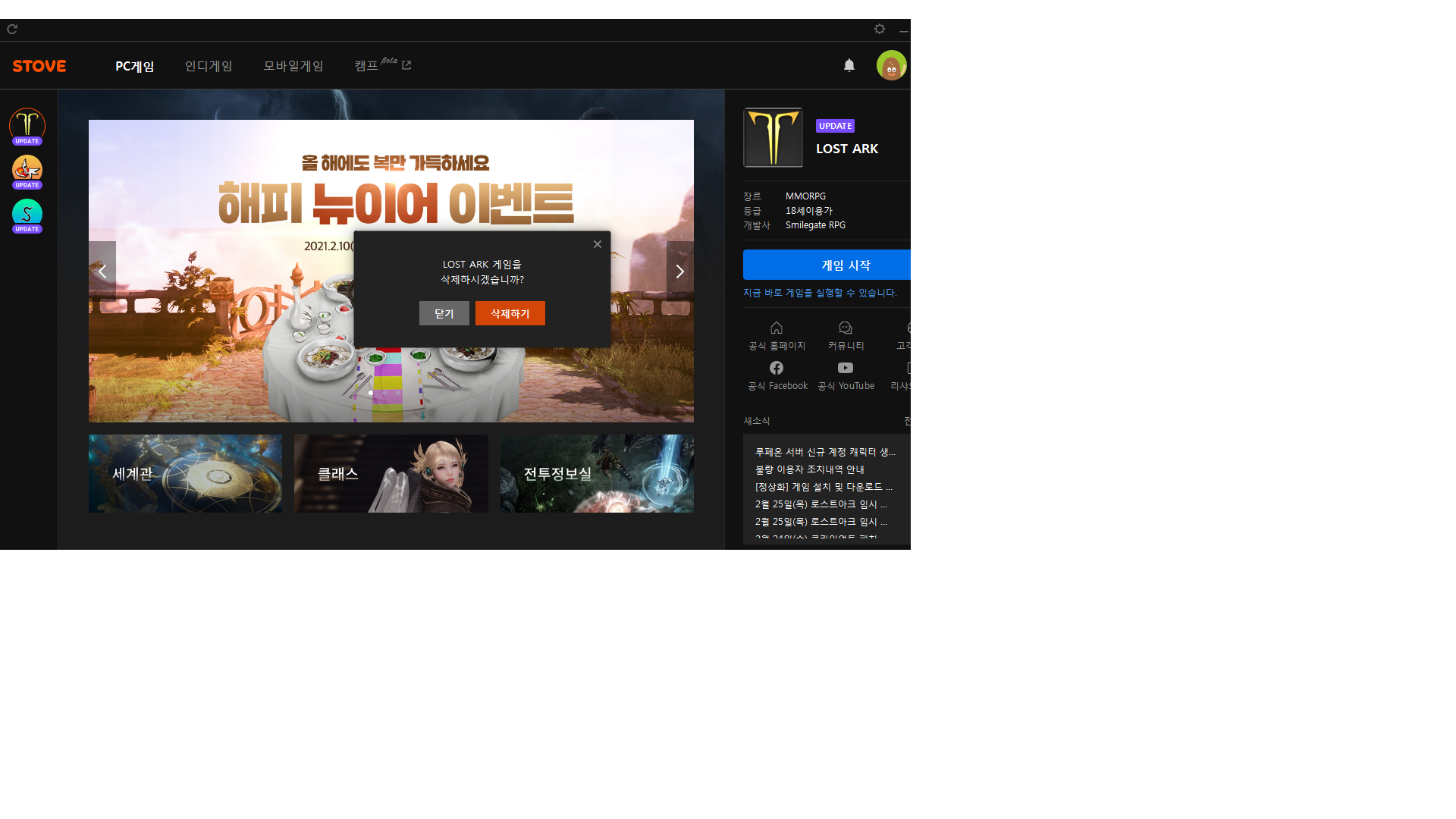Click the 닫기 button
This screenshot has height=819, width=1456.
[x=444, y=313]
